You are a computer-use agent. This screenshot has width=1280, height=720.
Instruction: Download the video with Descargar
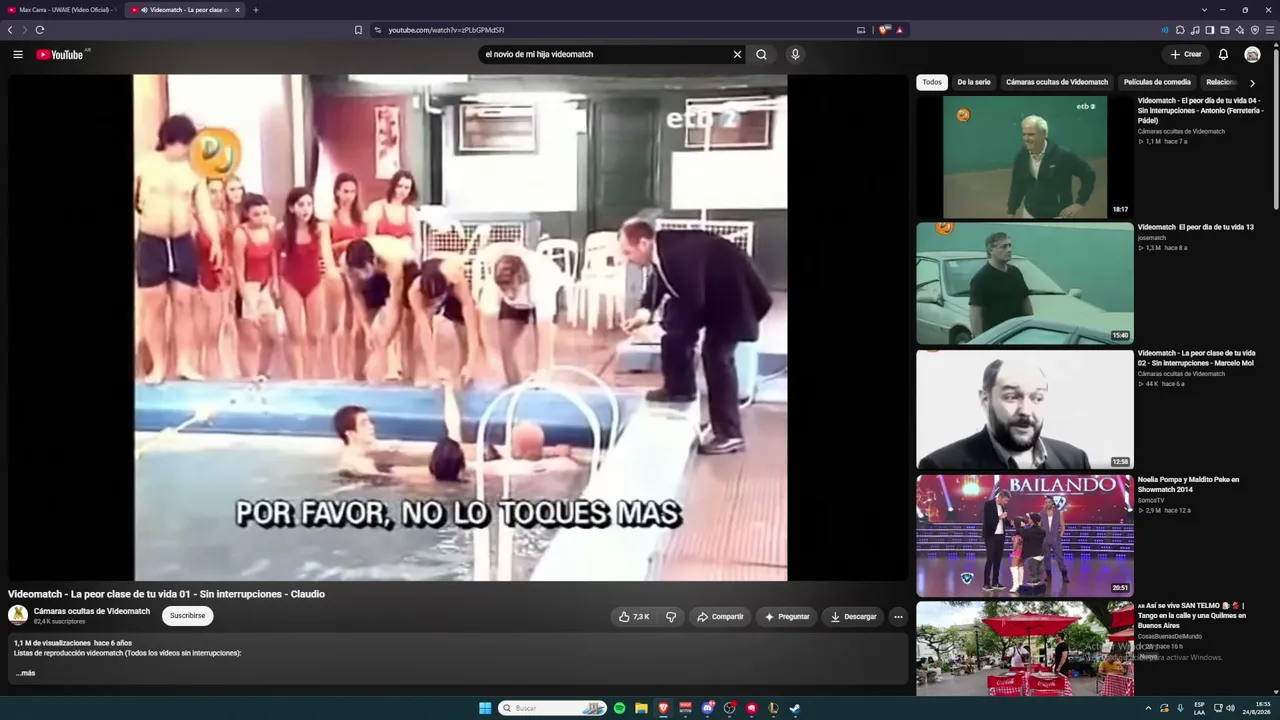(x=853, y=617)
